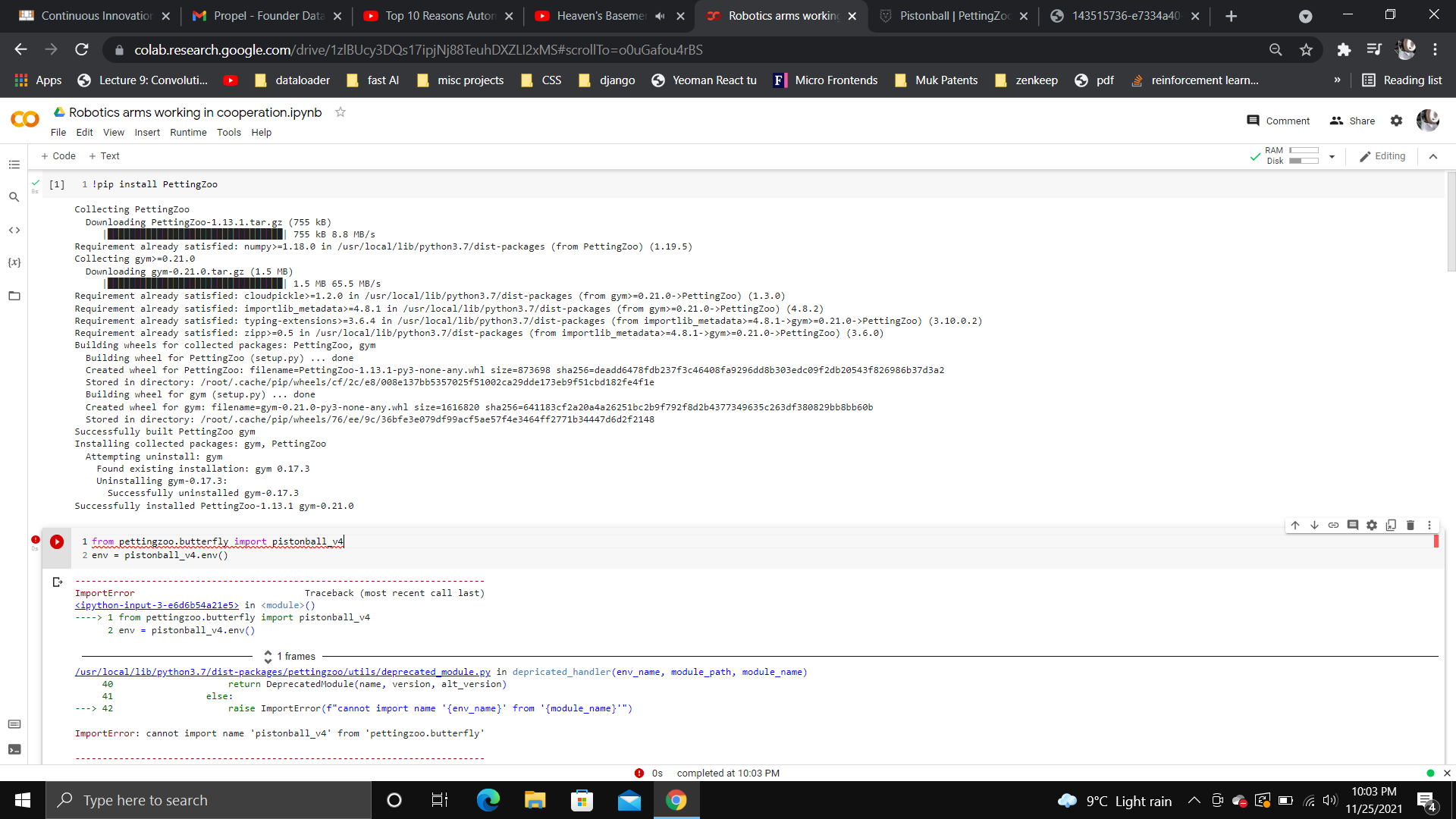Open a terminal from the sidebar

14,749
